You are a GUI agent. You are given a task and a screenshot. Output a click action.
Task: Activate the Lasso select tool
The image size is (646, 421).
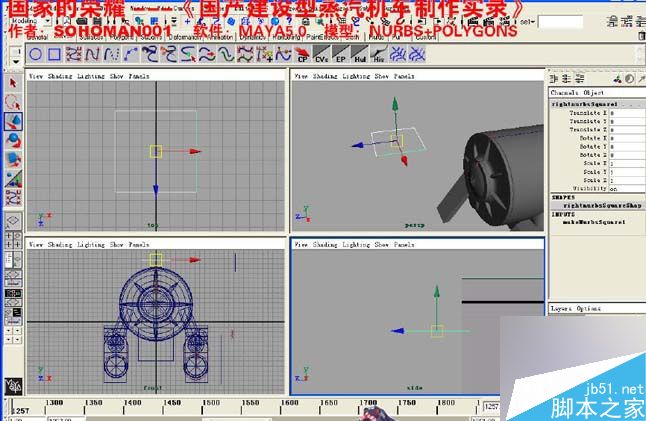13,102
